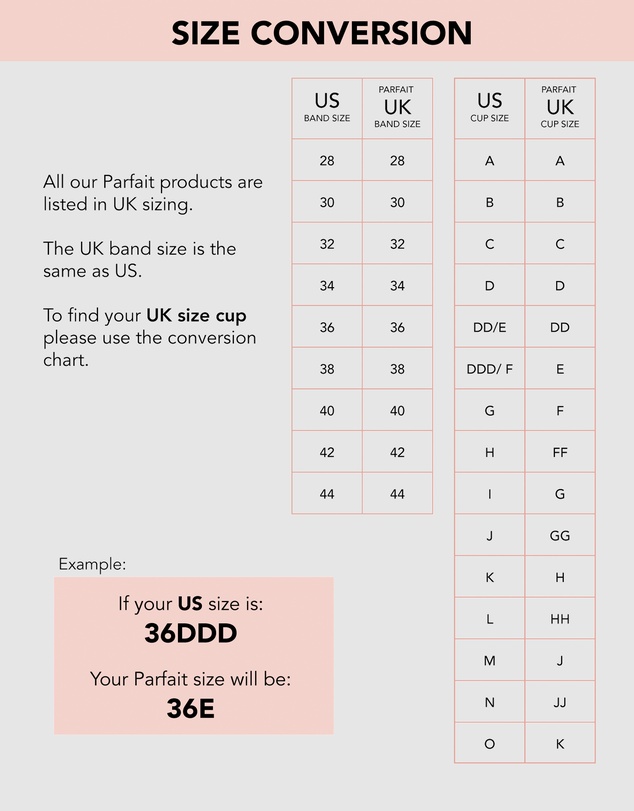Viewport: 634px width, 811px height.
Task: Click the US BAND SIZE column header
Action: tap(327, 108)
